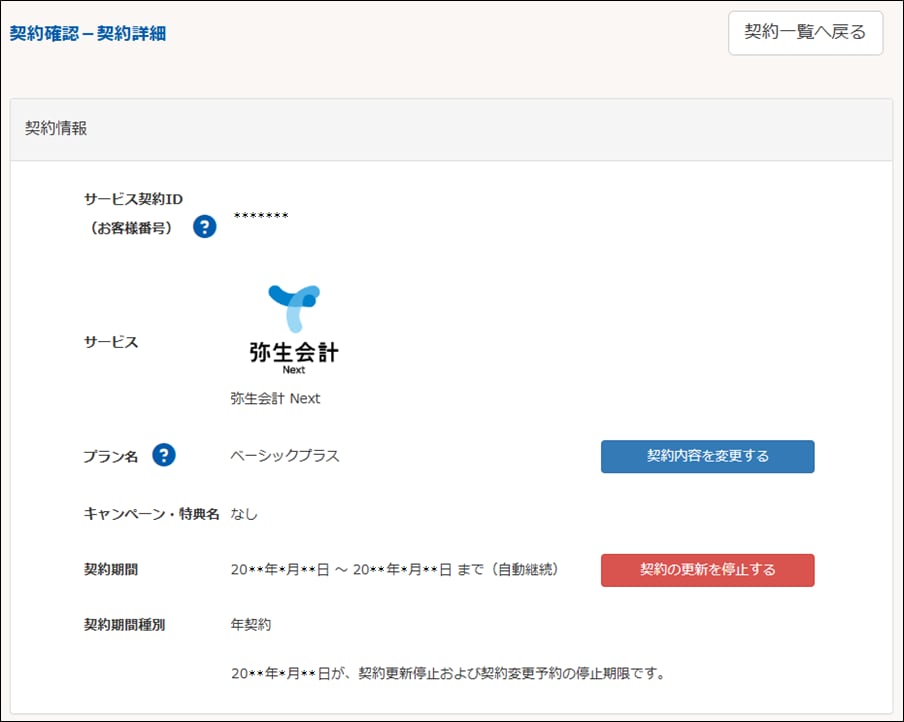904x722 pixels.
Task: Select the 停止期限です deadline notice line
Action: [x=448, y=673]
